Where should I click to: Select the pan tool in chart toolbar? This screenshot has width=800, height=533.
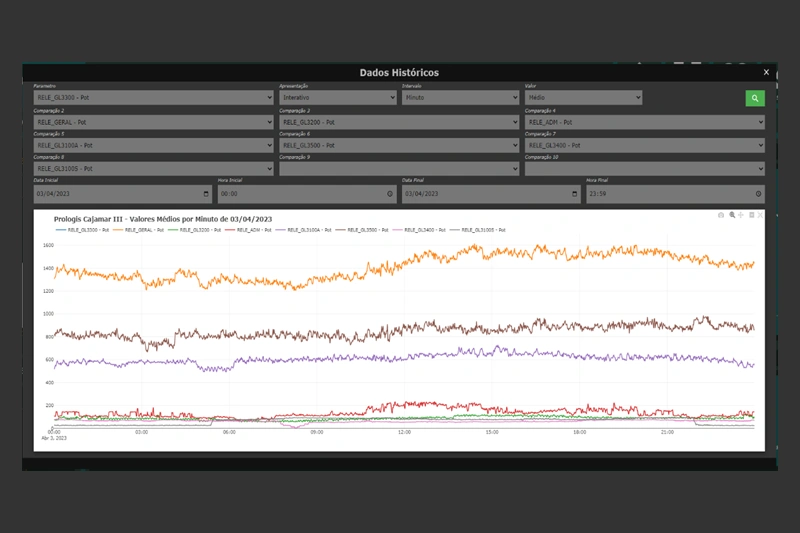coord(741,215)
